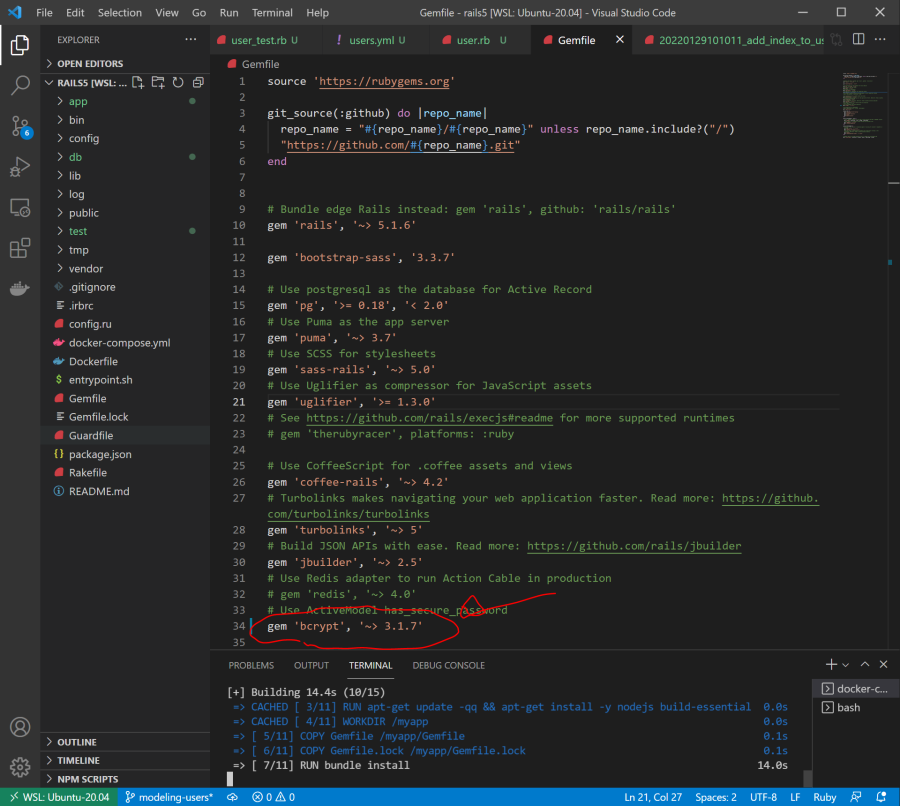
Task: Open the new terminal launch profile dropdown
Action: click(x=846, y=665)
